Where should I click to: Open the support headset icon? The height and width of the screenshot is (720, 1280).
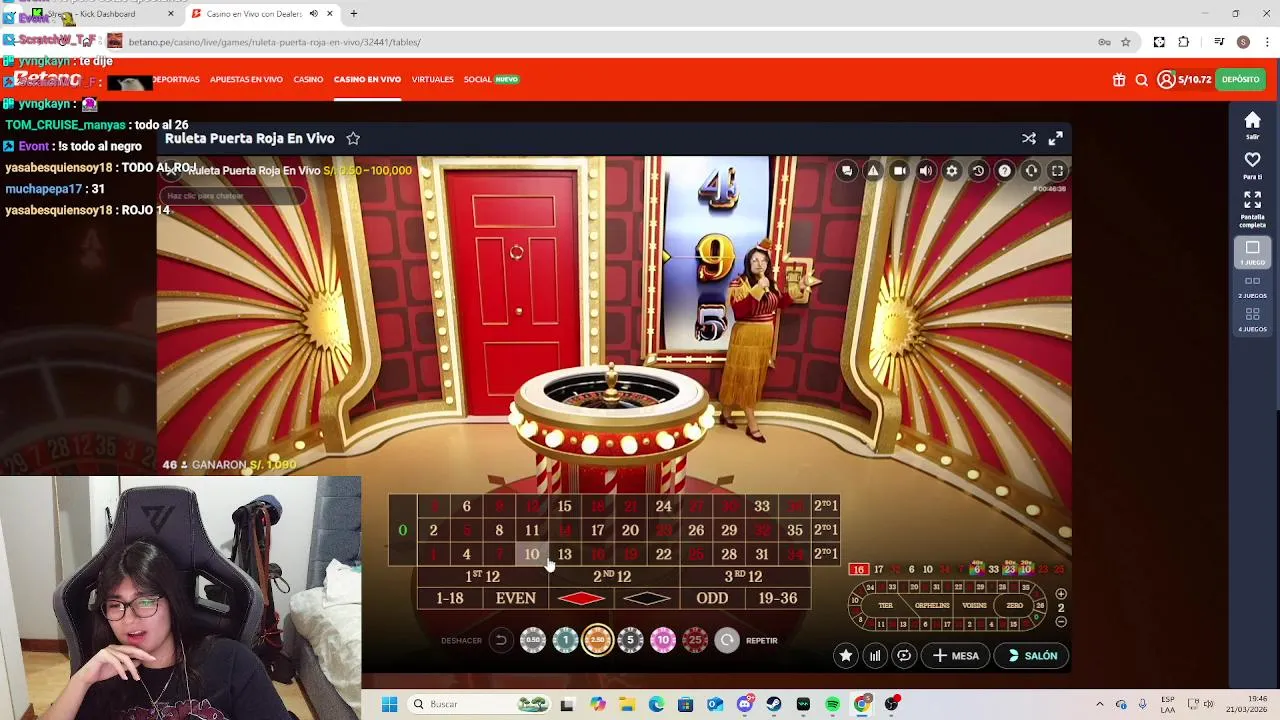1031,171
